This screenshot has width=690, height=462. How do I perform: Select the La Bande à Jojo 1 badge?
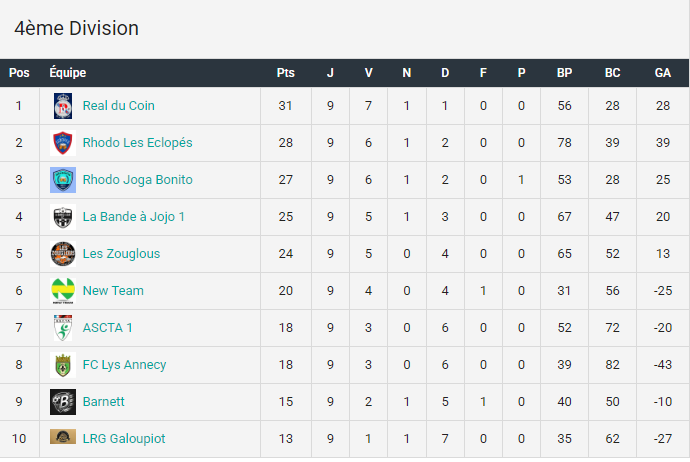[x=63, y=217]
